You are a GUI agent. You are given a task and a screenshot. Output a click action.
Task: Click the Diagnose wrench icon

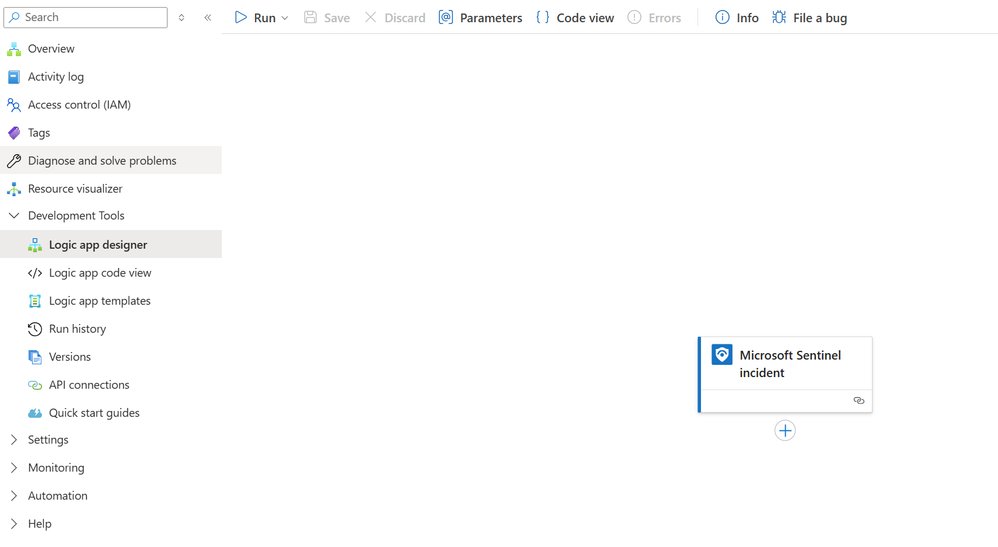click(14, 160)
